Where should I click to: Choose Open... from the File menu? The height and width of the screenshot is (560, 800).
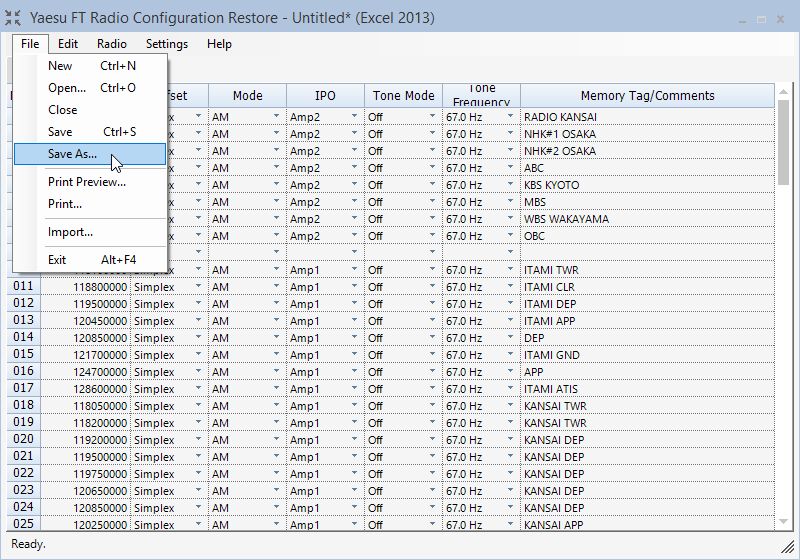[90, 88]
